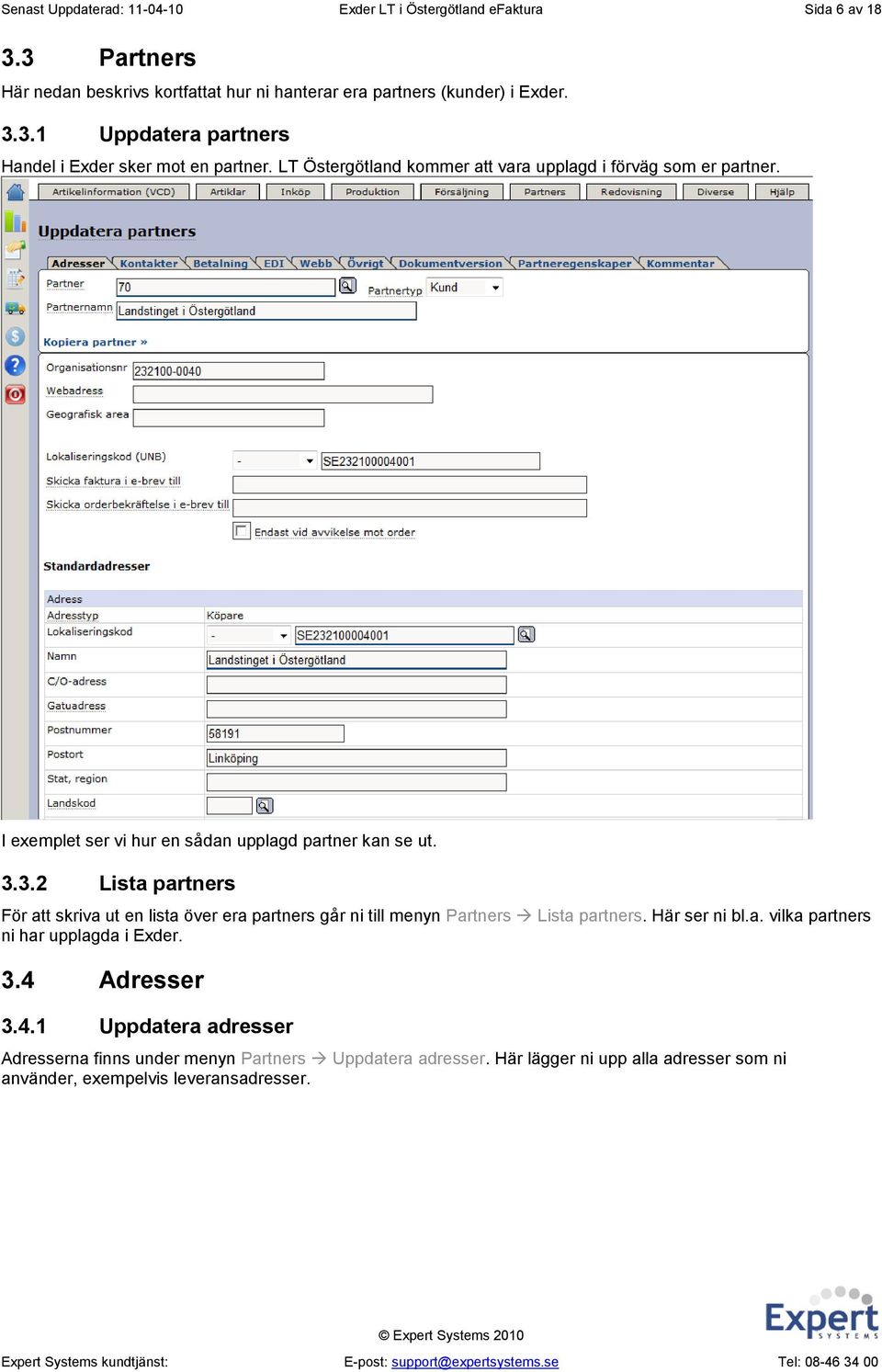Open the Artikelinformation (VCD) menu
Image resolution: width=882 pixels, height=1372 pixels.
coord(113,192)
